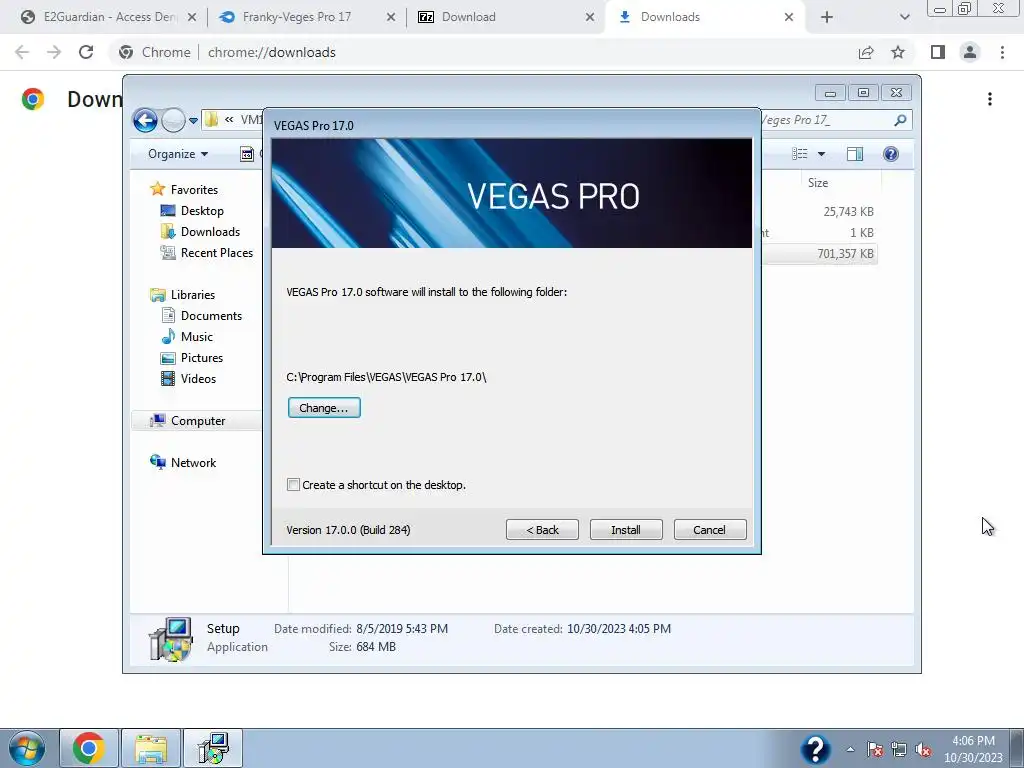This screenshot has height=768, width=1024.
Task: Click the Explorer back navigation arrow
Action: point(145,120)
